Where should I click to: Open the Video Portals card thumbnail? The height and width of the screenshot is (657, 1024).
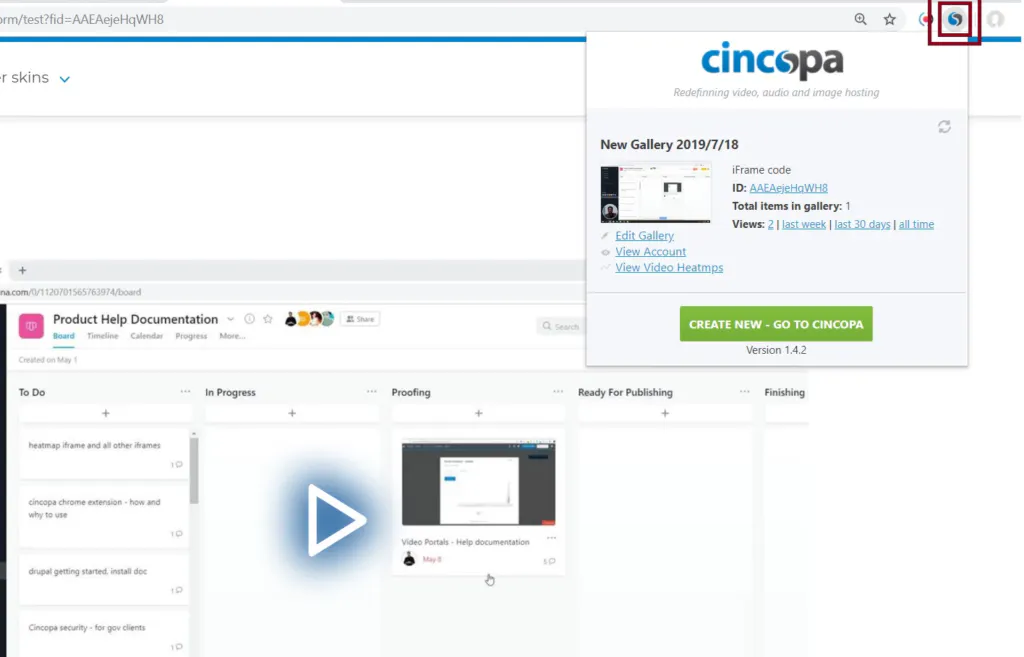tap(479, 483)
